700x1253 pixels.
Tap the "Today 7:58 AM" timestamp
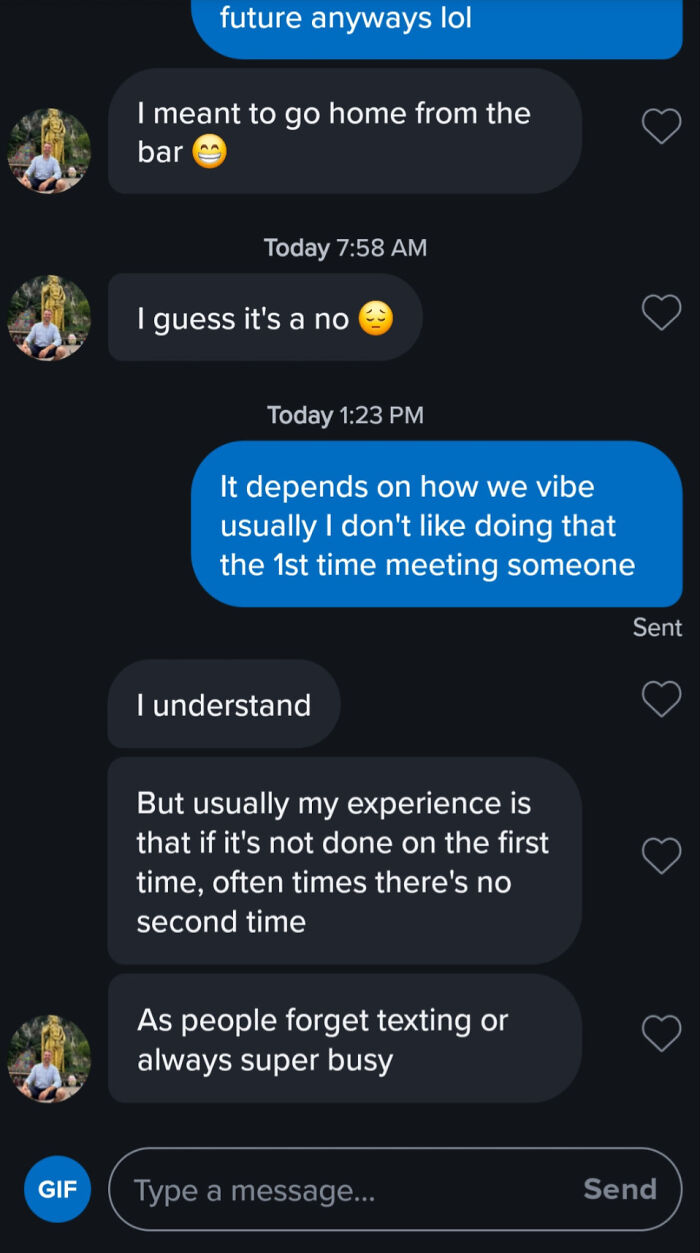click(346, 247)
